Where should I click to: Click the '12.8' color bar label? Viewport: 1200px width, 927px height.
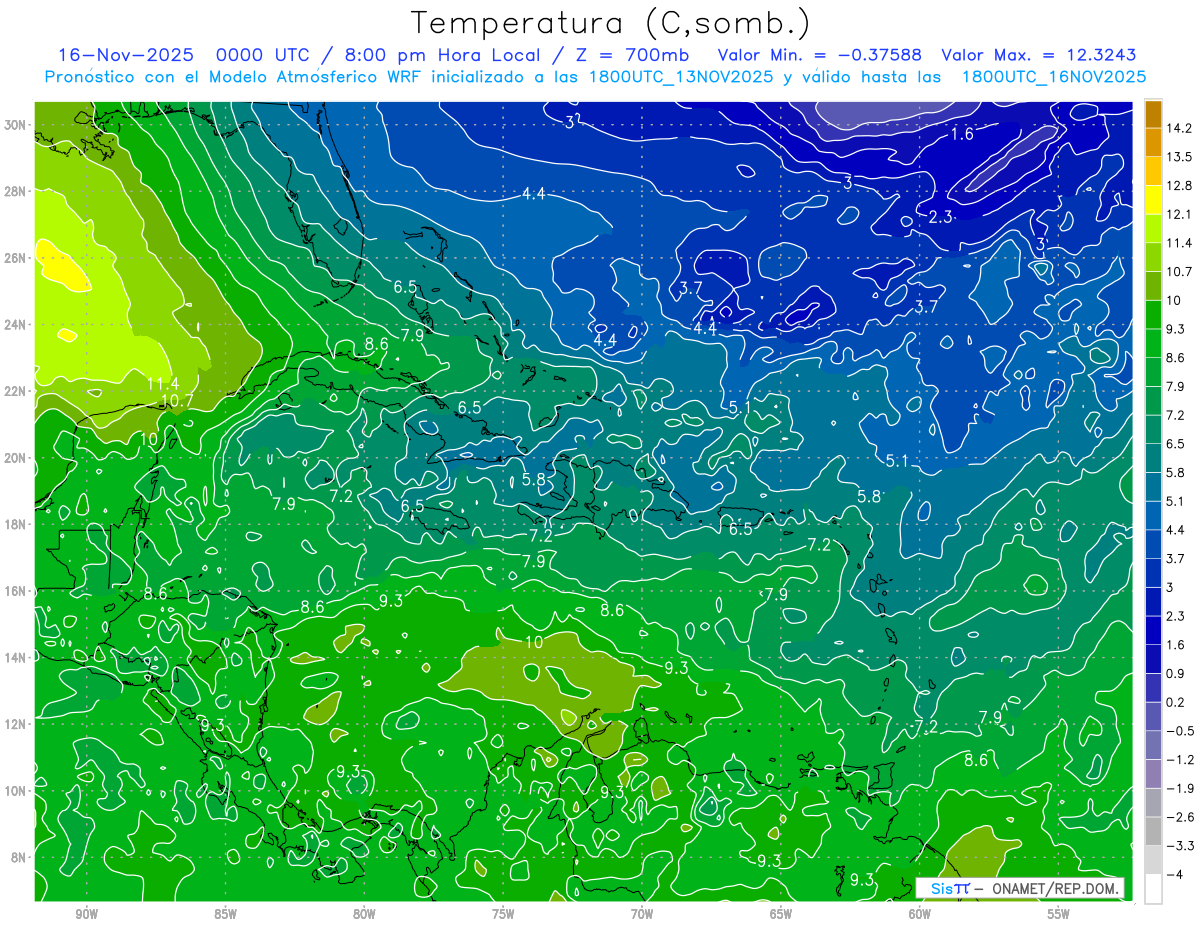[x=1181, y=186]
